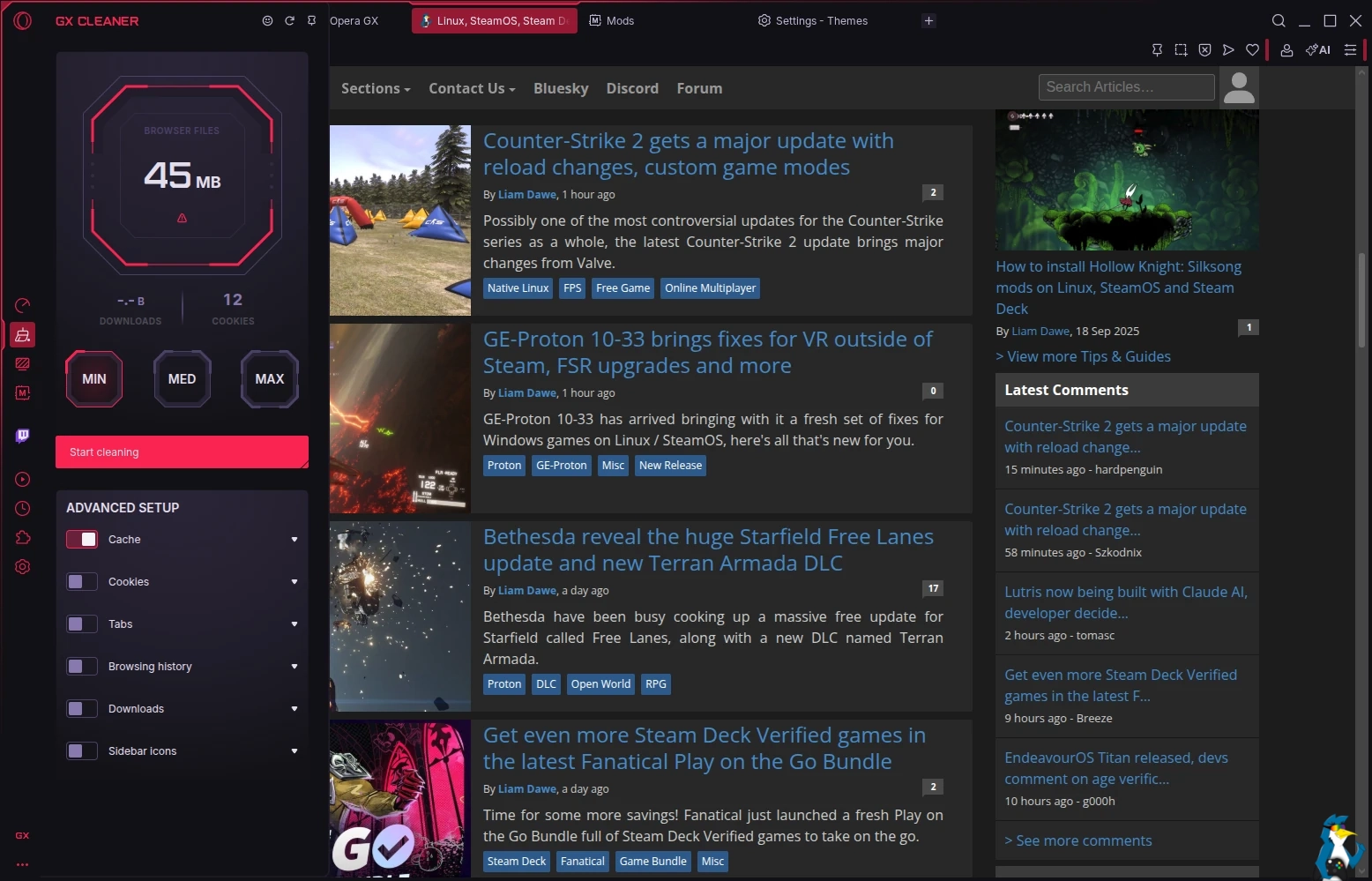Expand the Tabs options arrow
The height and width of the screenshot is (881, 1372).
tap(295, 624)
